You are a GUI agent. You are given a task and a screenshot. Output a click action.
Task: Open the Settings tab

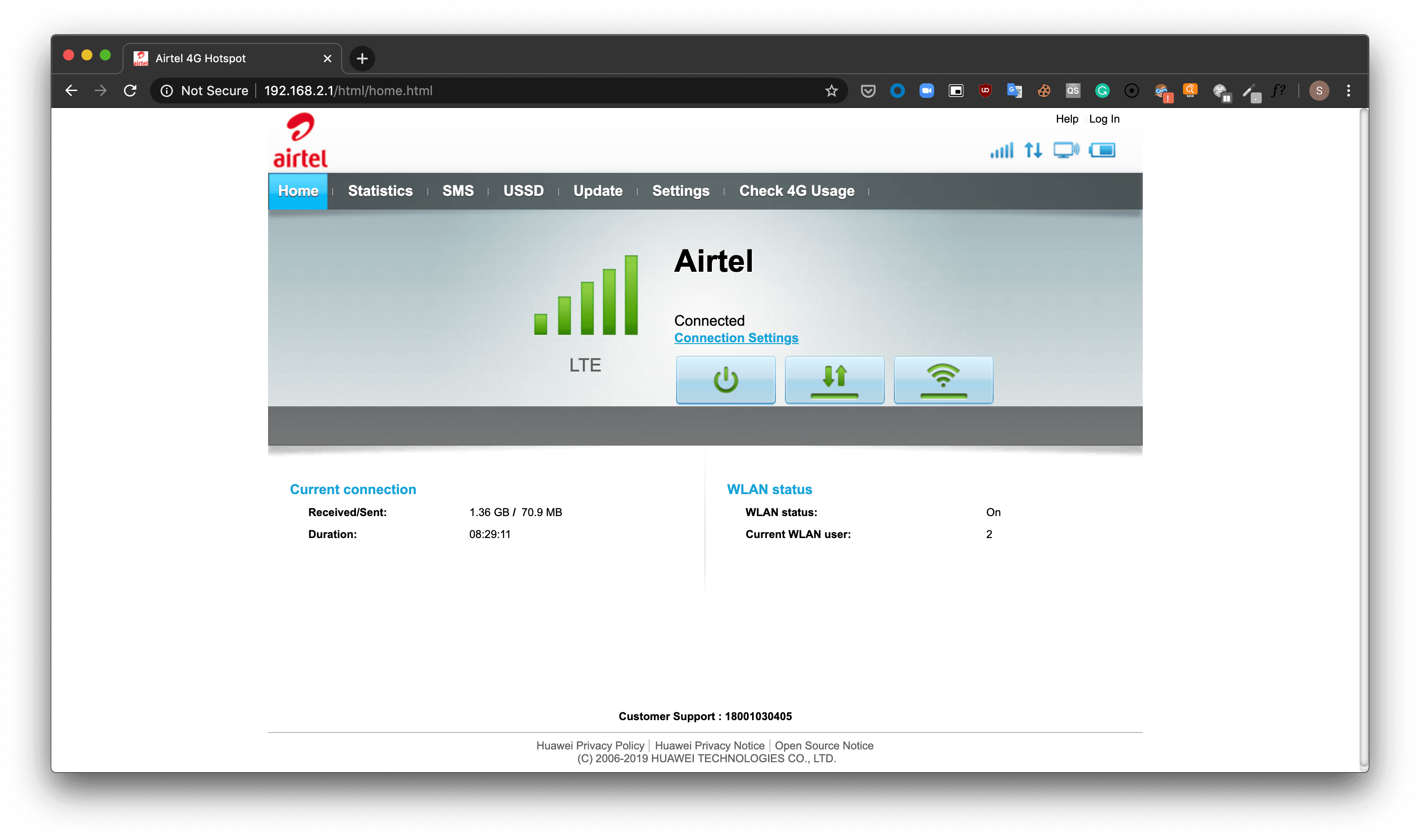click(x=680, y=191)
